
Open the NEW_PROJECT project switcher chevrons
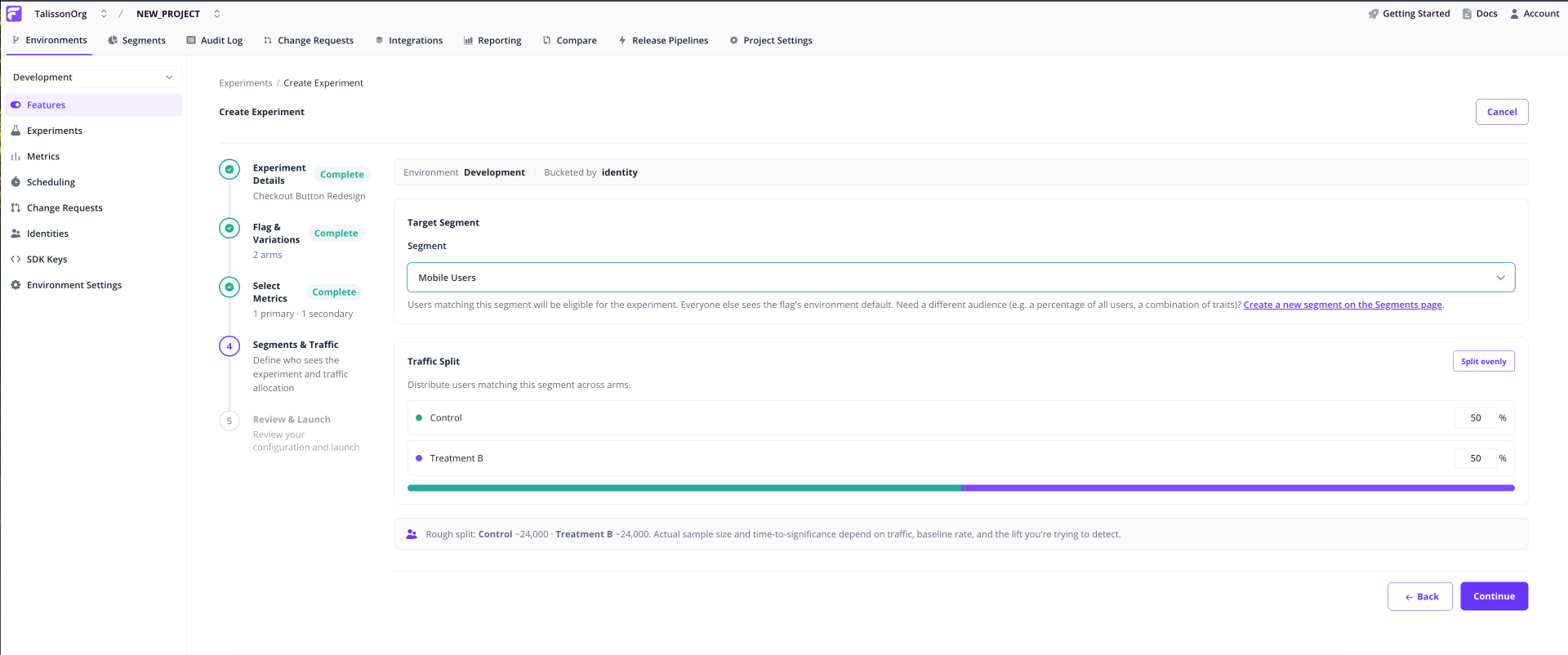coord(217,14)
